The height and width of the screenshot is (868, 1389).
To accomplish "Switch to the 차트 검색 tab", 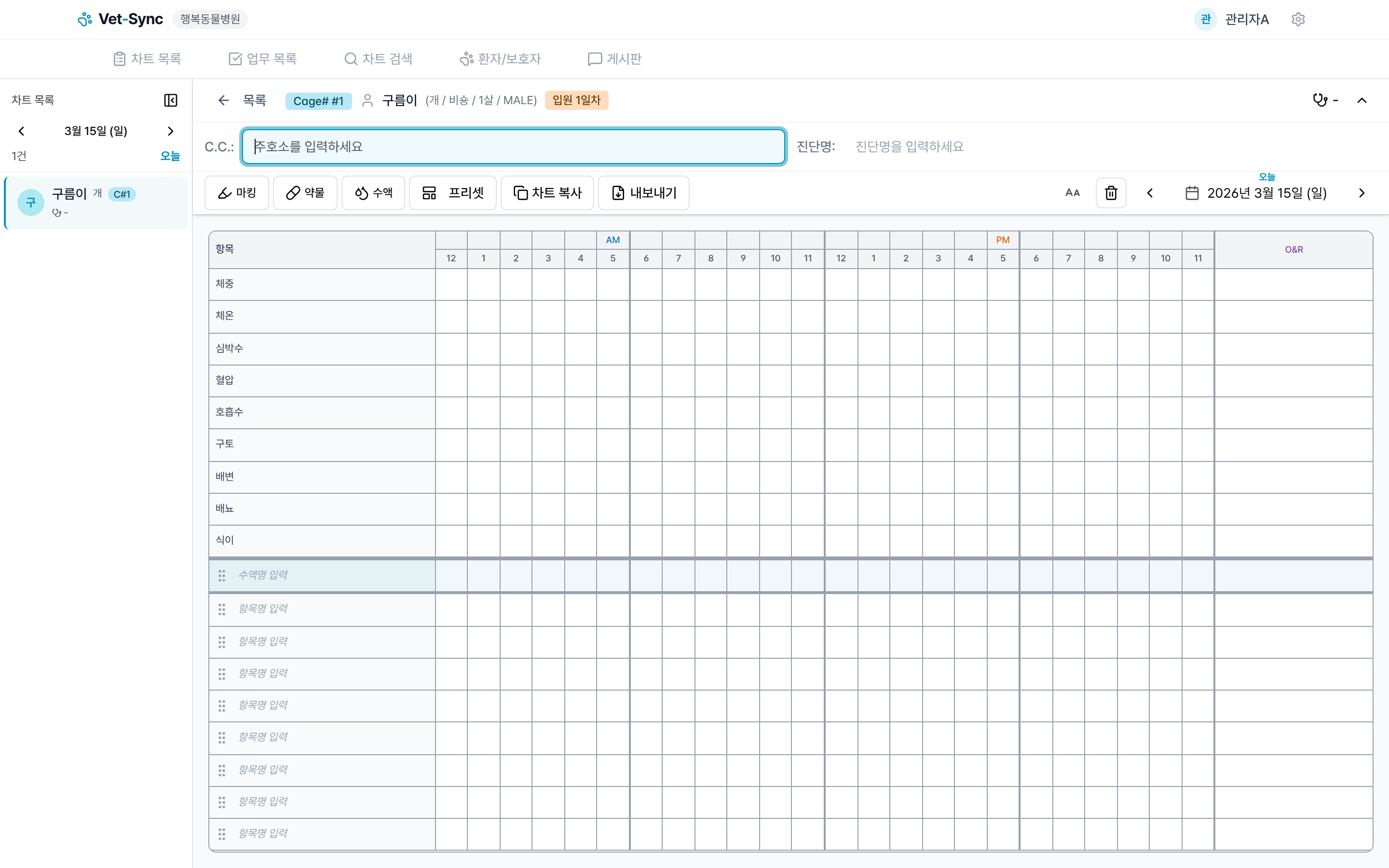I will click(x=378, y=58).
